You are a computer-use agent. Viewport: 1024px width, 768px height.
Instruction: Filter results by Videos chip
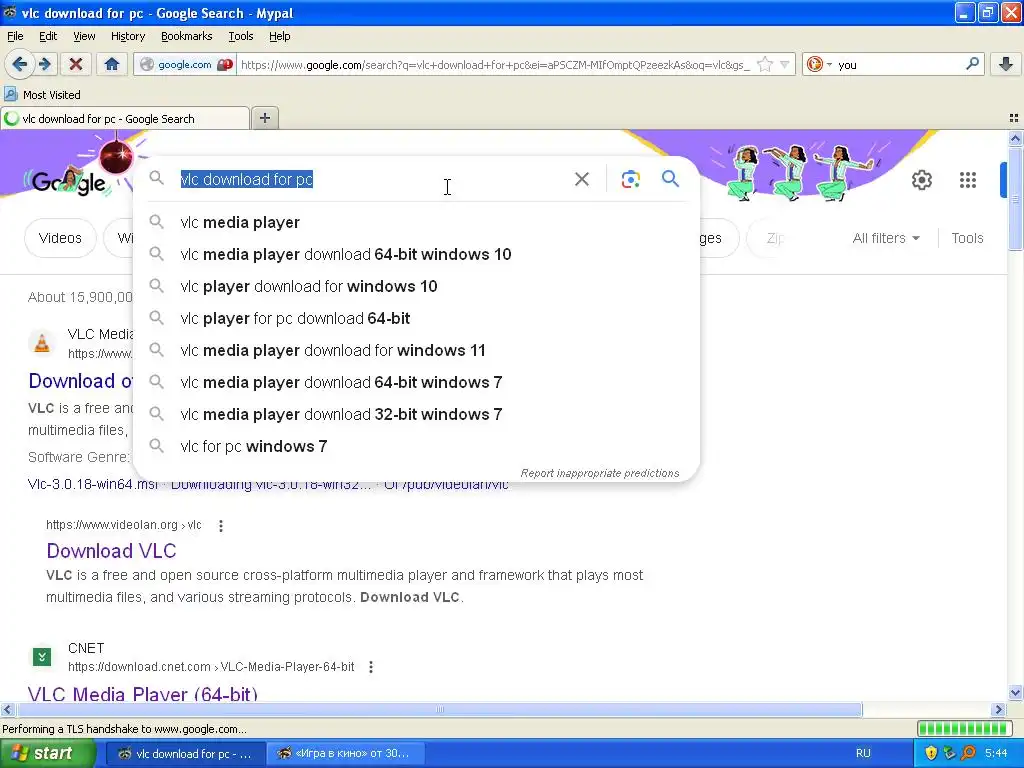click(x=60, y=238)
